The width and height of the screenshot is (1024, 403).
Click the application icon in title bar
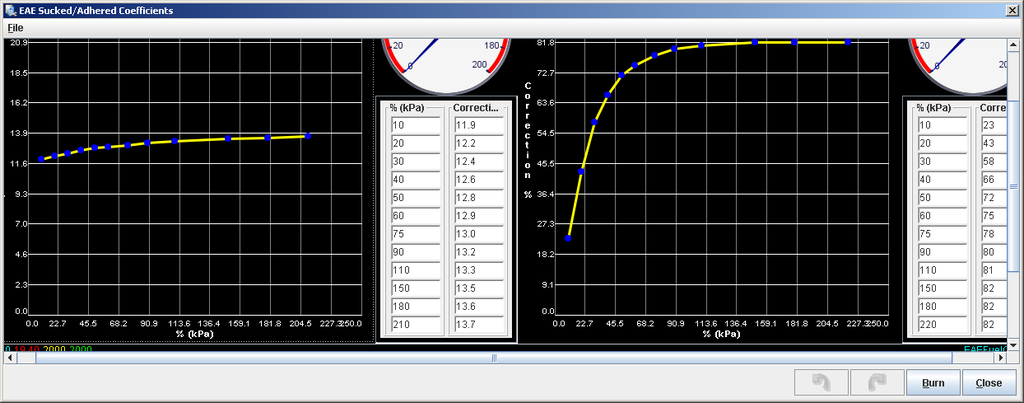(x=9, y=9)
